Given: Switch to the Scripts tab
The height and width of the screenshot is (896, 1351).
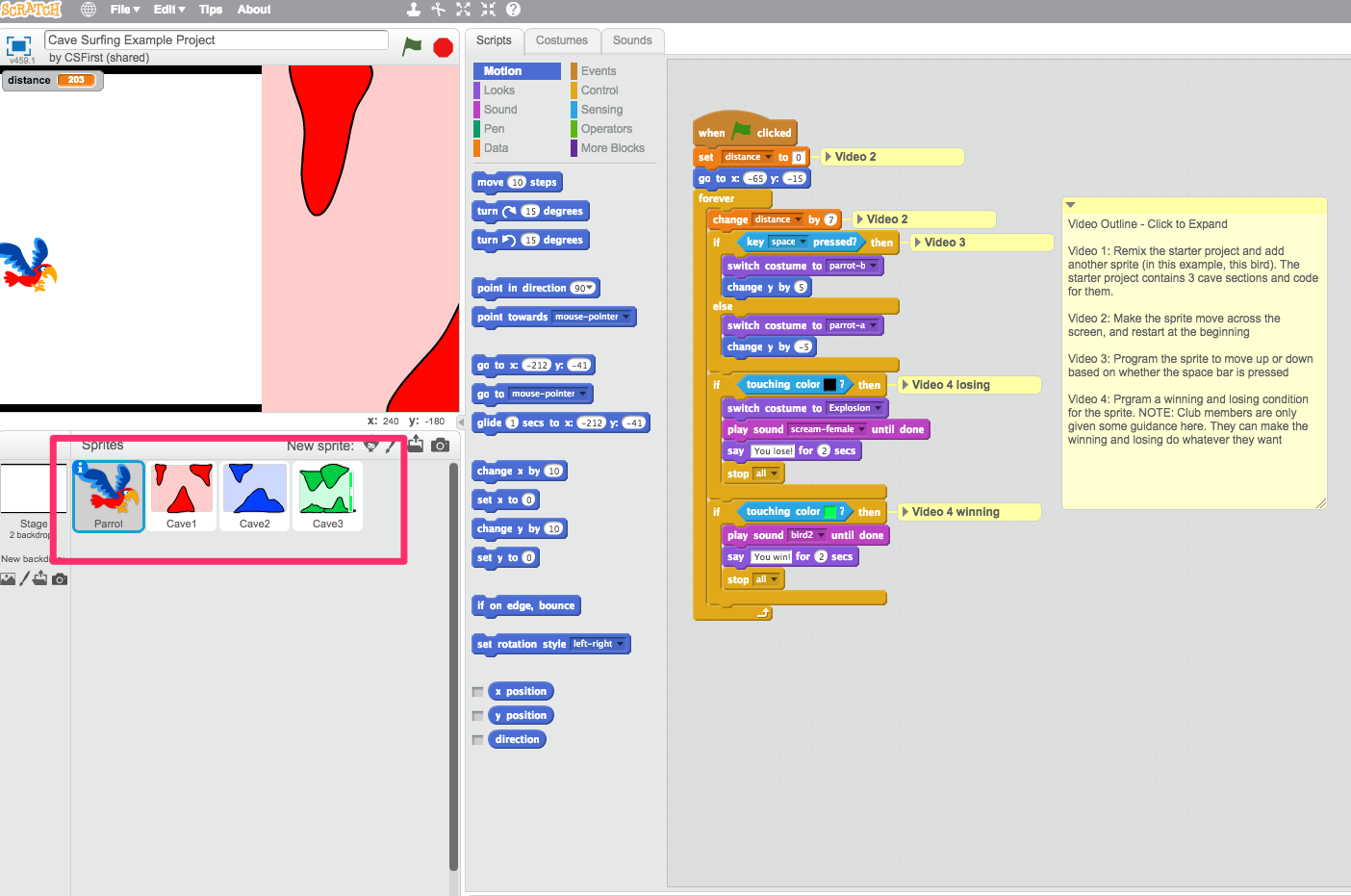Looking at the screenshot, I should click(494, 40).
